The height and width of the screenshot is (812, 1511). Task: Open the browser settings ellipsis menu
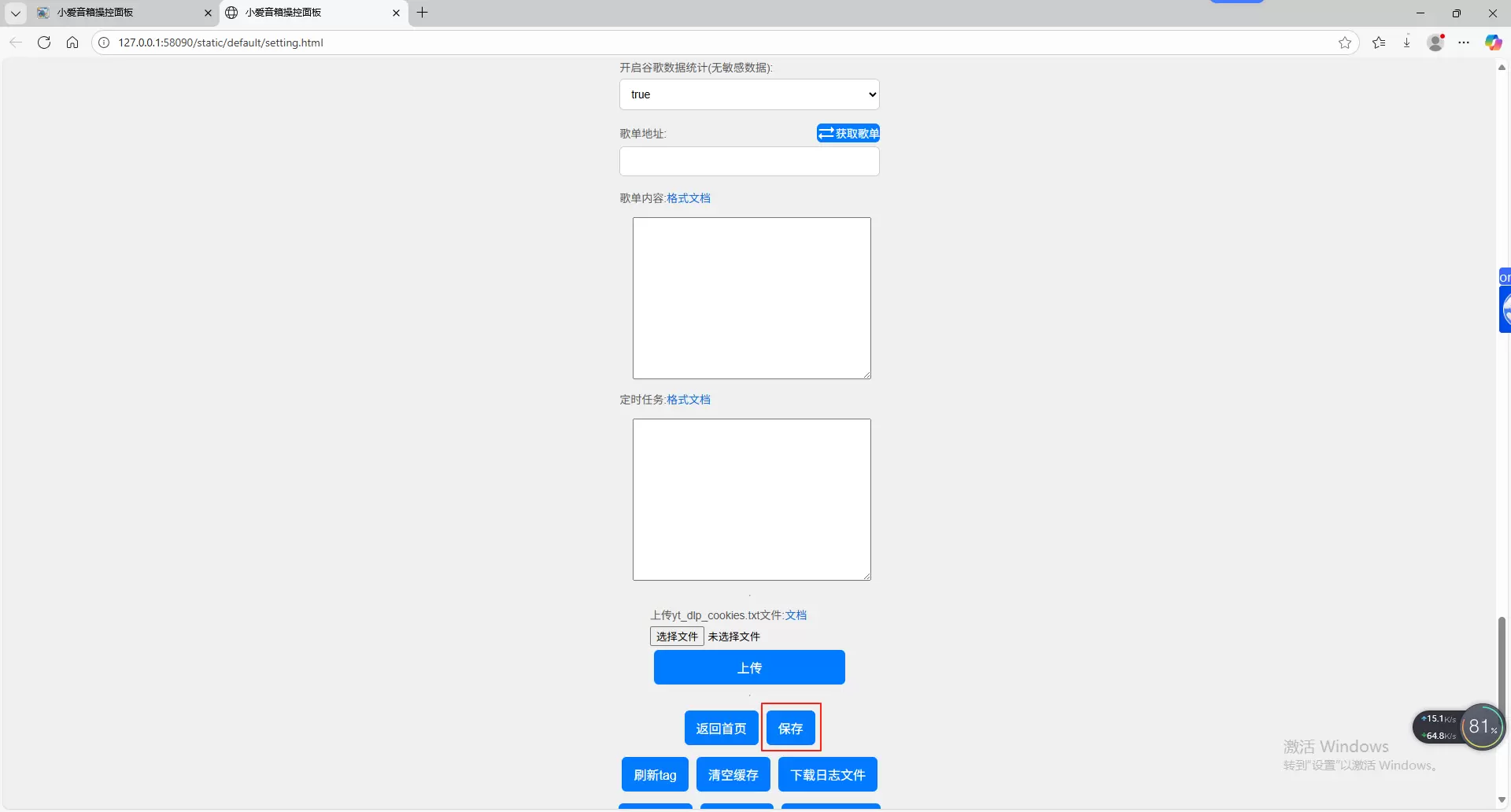pyautogui.click(x=1464, y=42)
